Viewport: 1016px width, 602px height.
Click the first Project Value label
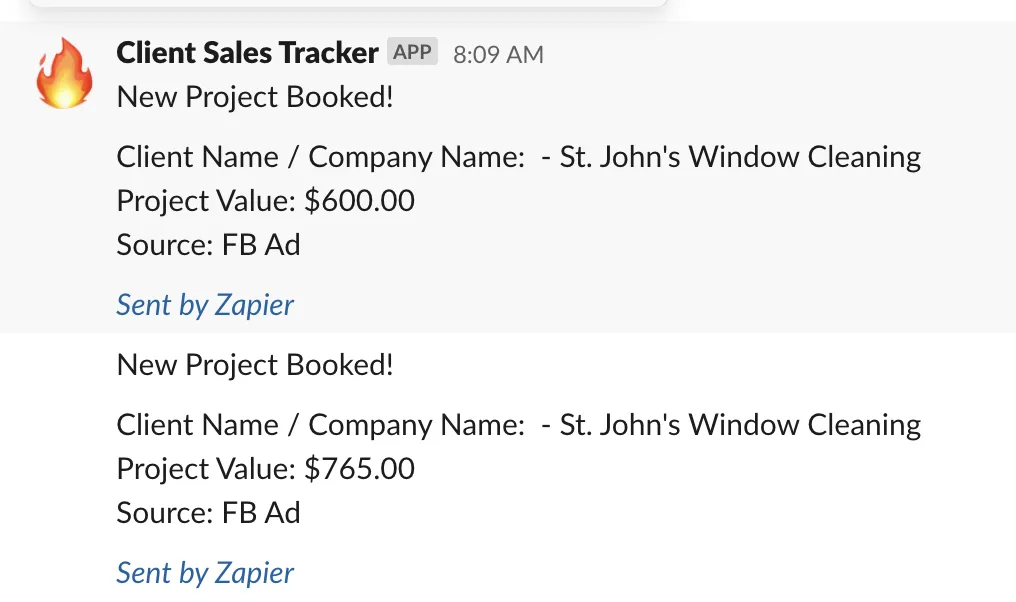(x=206, y=201)
